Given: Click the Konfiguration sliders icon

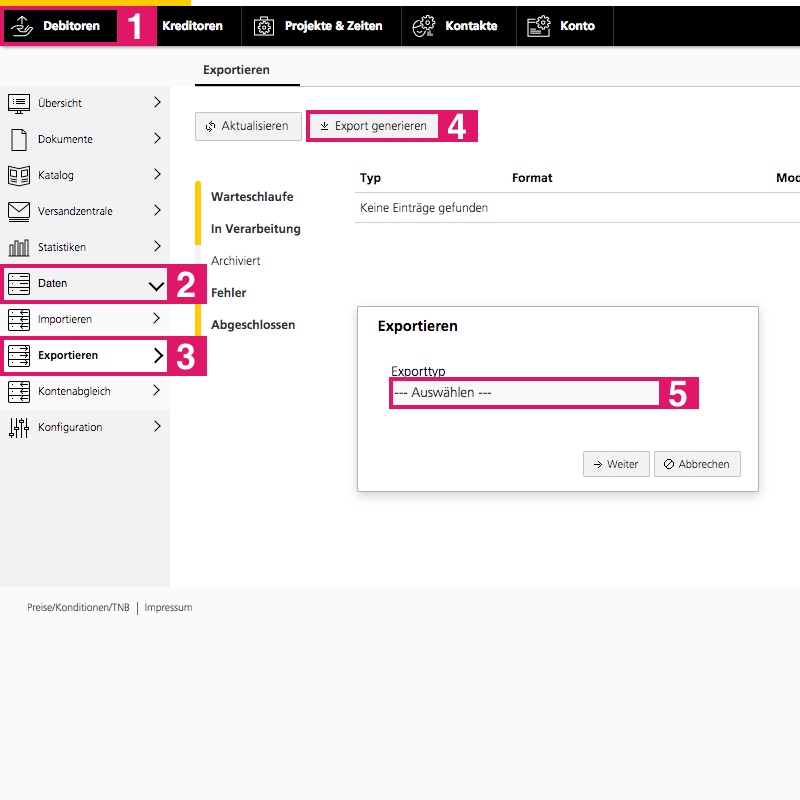Looking at the screenshot, I should click(19, 427).
